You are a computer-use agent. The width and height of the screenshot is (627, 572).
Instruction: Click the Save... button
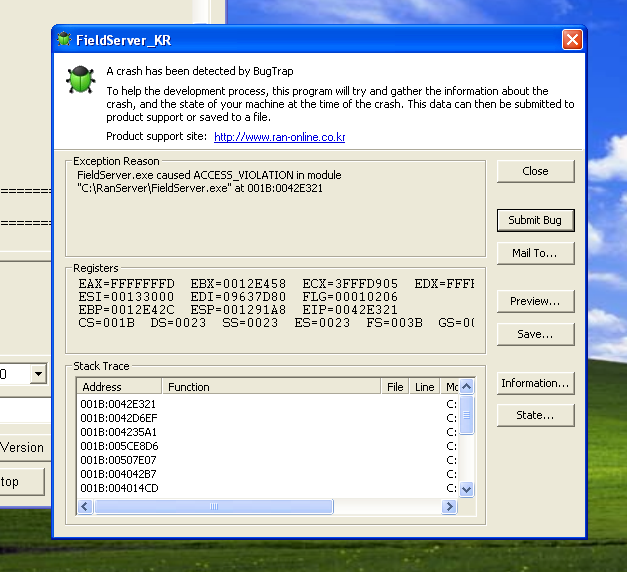point(535,334)
